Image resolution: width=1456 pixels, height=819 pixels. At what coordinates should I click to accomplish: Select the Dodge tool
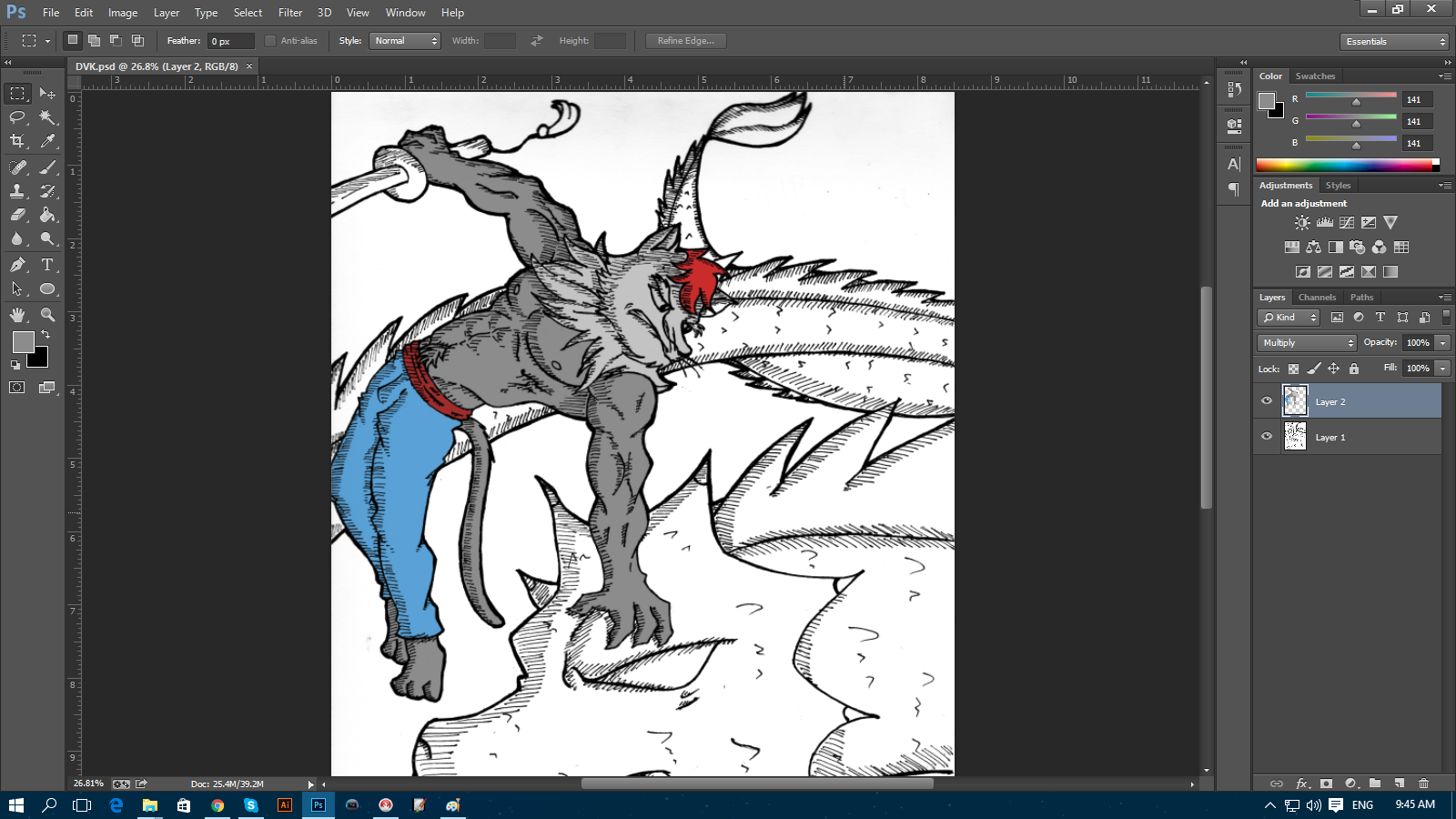[x=47, y=238]
